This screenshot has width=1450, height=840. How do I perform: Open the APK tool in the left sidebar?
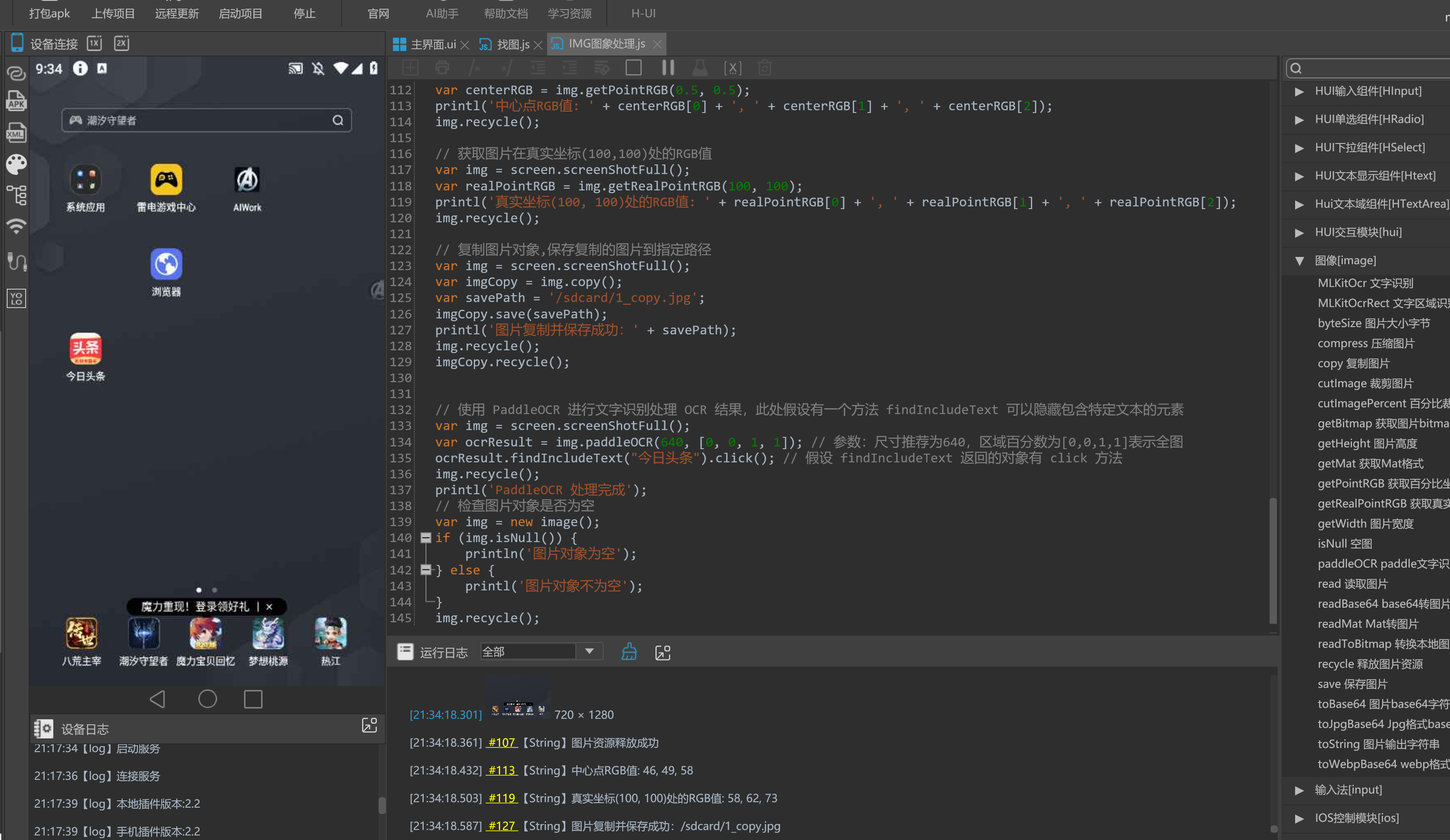point(16,101)
